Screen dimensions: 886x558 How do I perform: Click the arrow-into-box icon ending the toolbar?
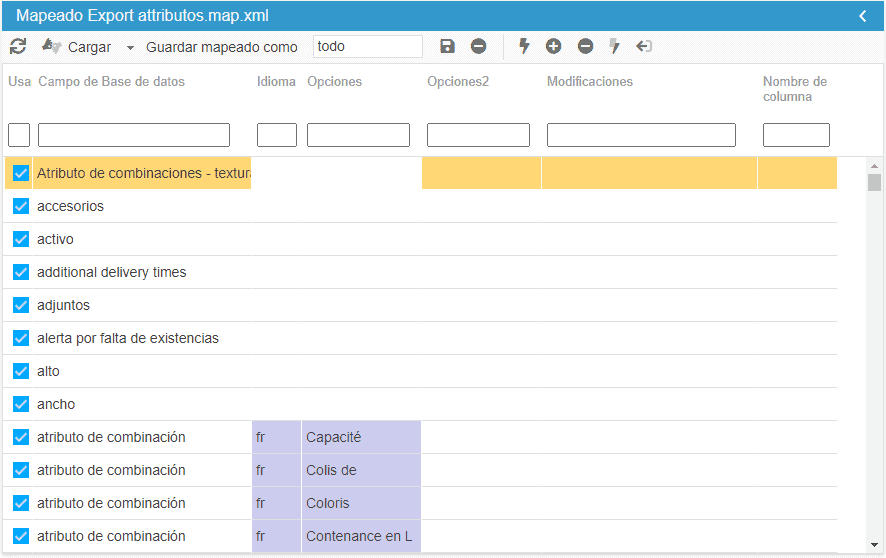(x=644, y=47)
